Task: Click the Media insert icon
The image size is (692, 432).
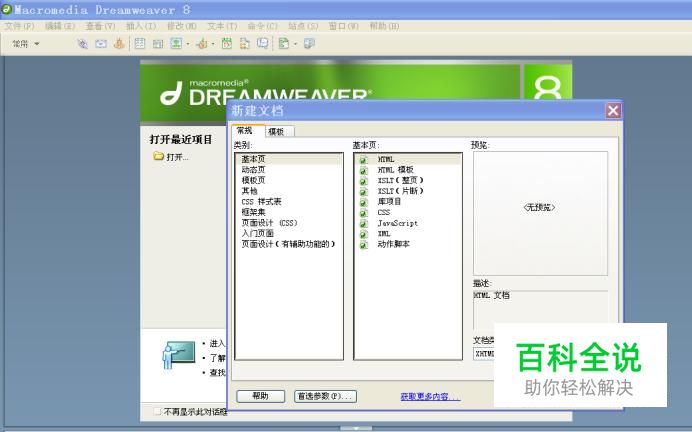Action: coord(202,43)
